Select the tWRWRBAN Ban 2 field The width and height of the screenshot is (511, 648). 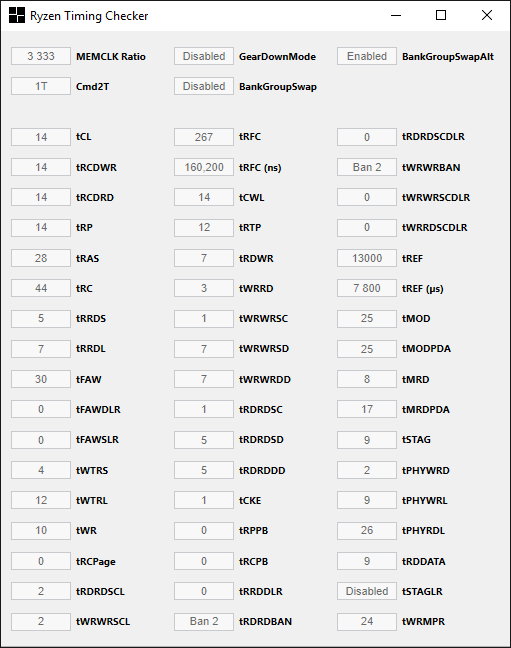tap(367, 167)
